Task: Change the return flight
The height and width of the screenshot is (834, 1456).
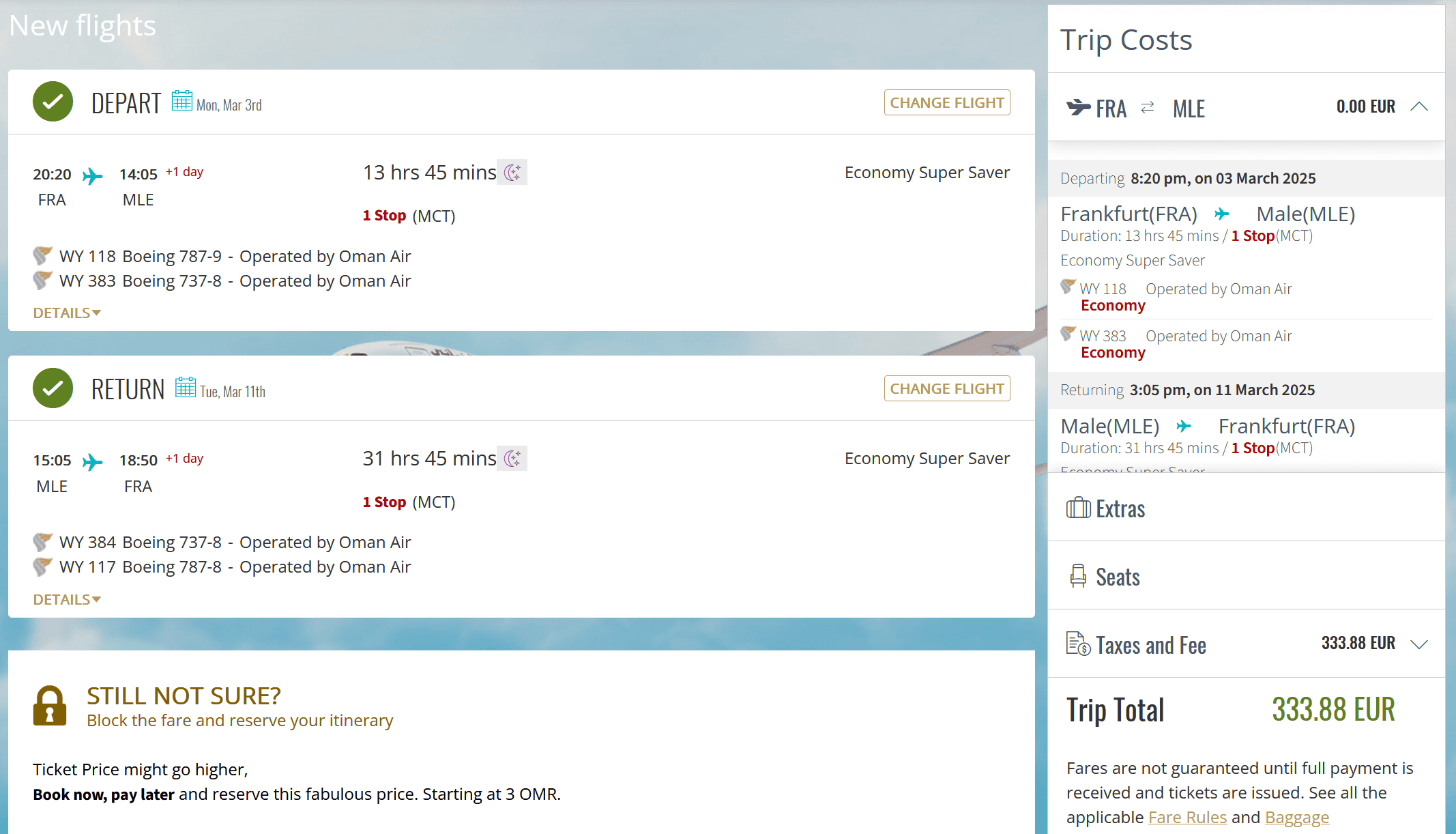Action: point(946,389)
